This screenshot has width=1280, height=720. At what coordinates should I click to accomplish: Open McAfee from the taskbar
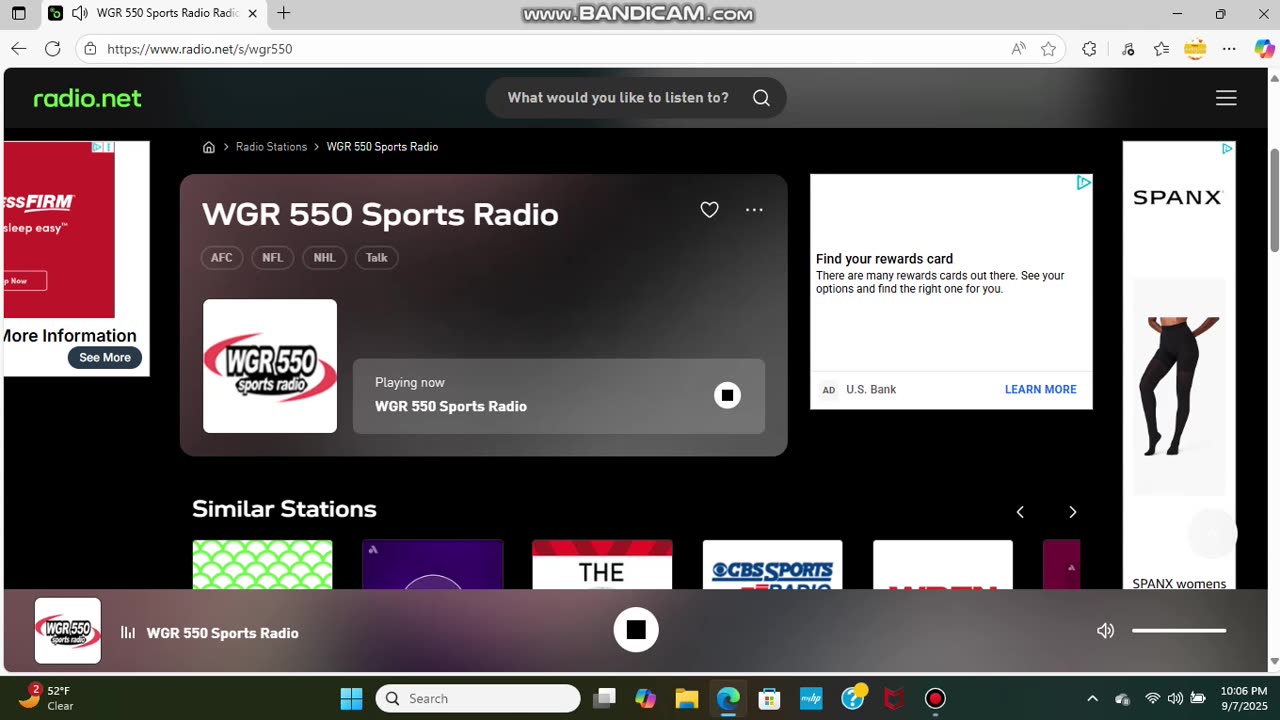pos(894,698)
